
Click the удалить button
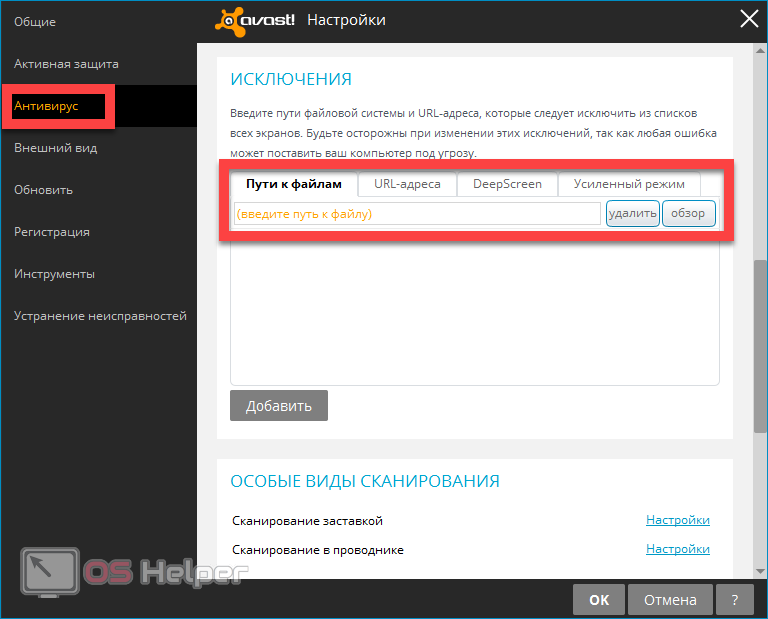pyautogui.click(x=633, y=214)
